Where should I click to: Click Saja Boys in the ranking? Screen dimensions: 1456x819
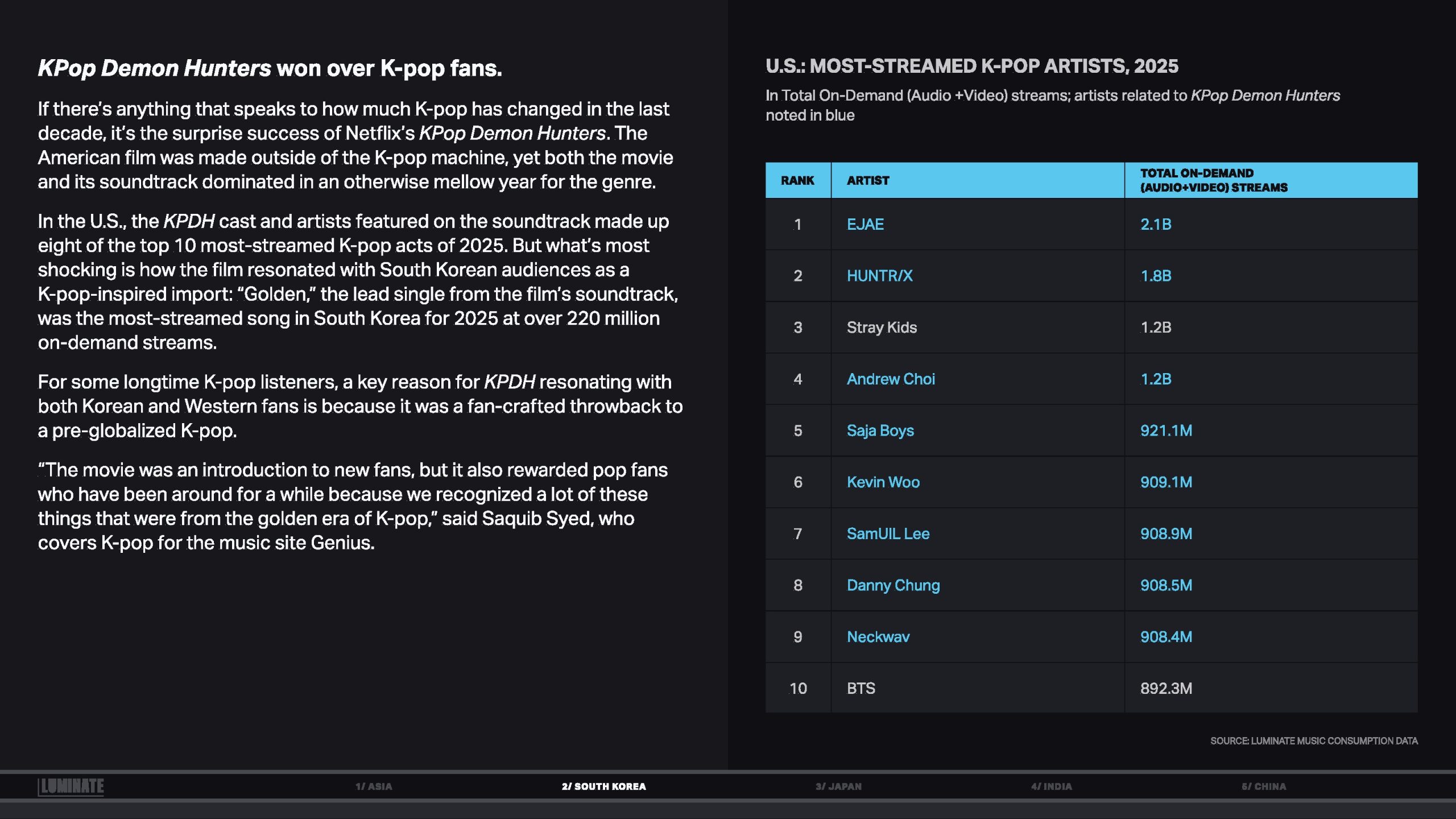pos(880,431)
